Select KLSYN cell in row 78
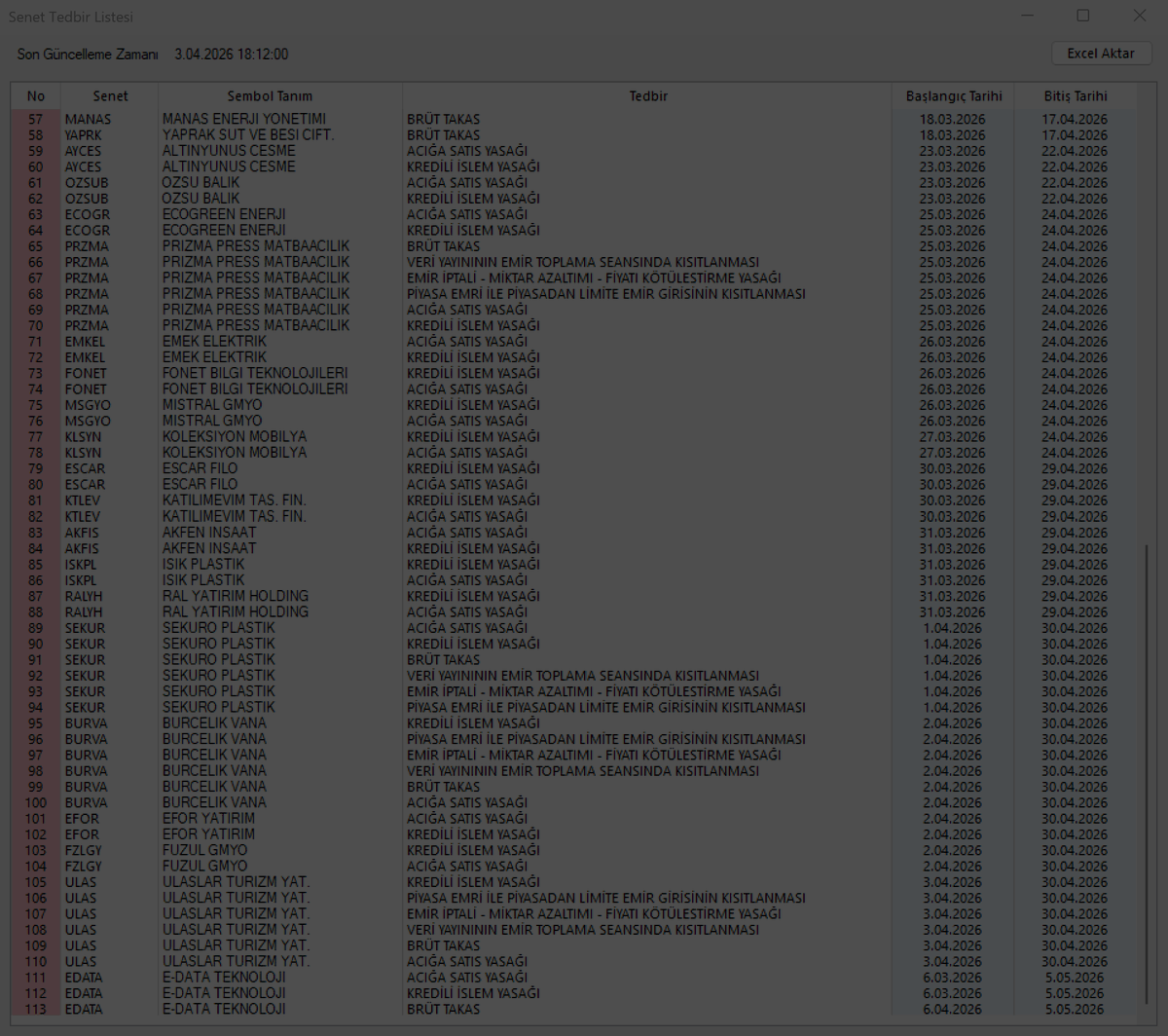Screen dimensions: 1168x1036 pos(84,453)
